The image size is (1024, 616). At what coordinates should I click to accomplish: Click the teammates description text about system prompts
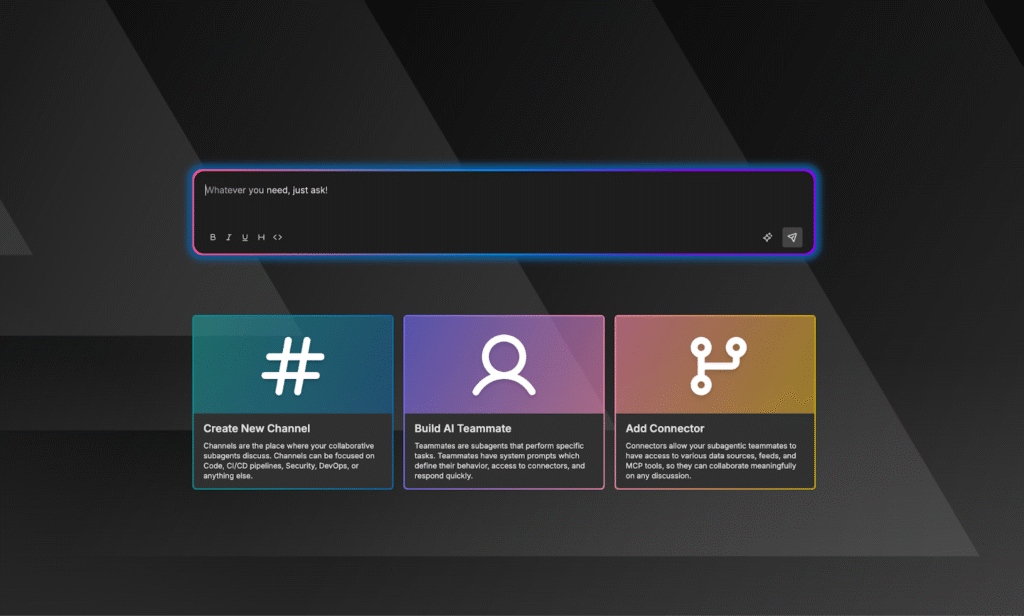pos(499,461)
